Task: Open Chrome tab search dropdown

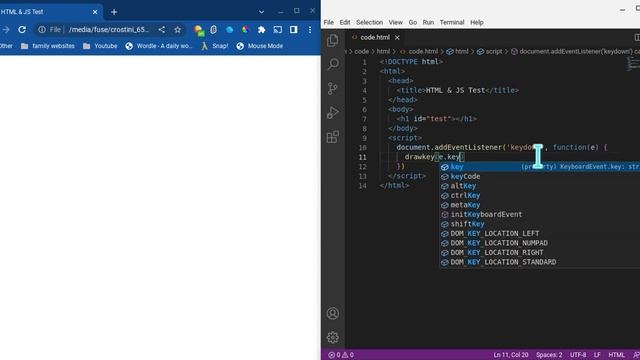Action: click(x=261, y=12)
